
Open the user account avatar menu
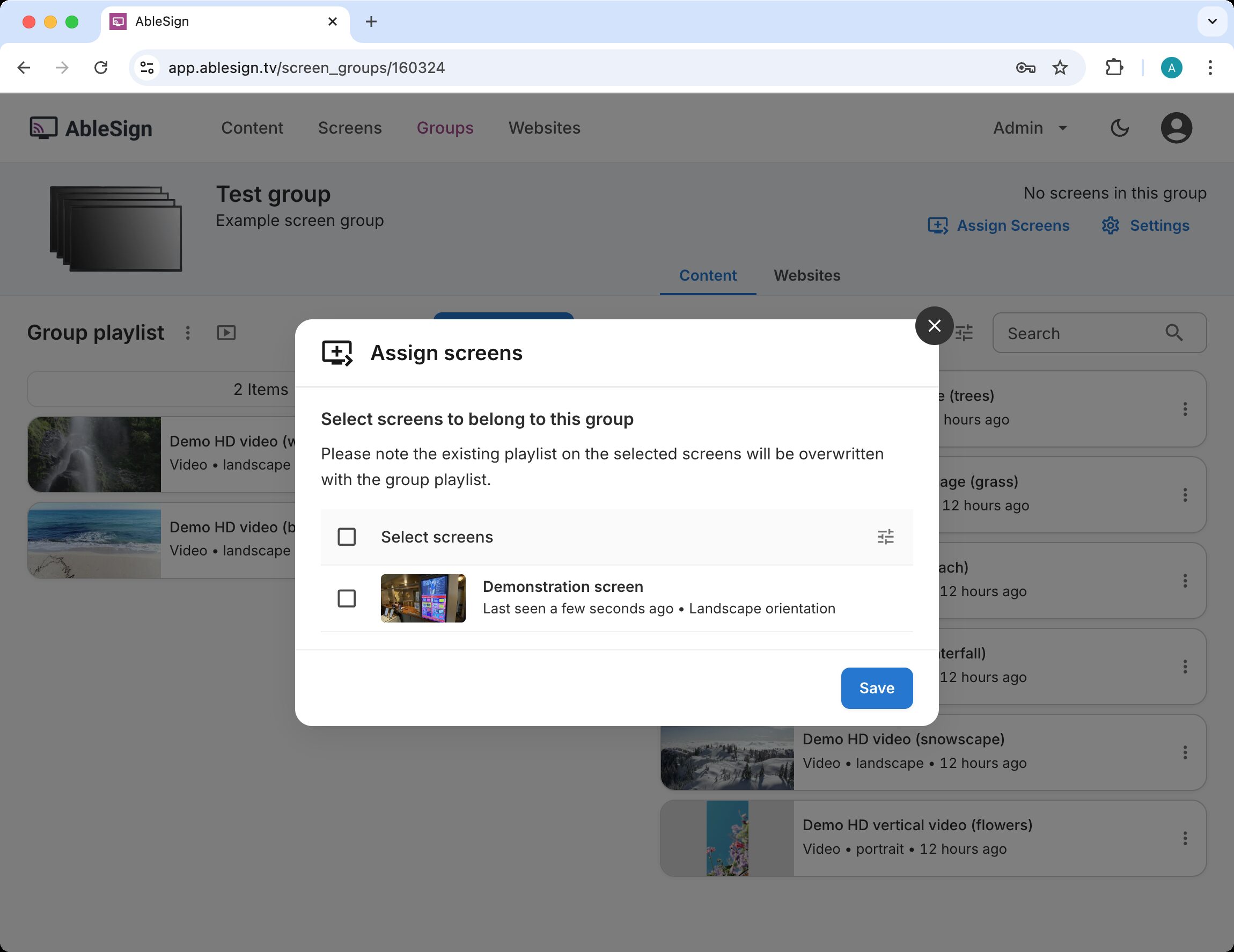click(x=1176, y=128)
